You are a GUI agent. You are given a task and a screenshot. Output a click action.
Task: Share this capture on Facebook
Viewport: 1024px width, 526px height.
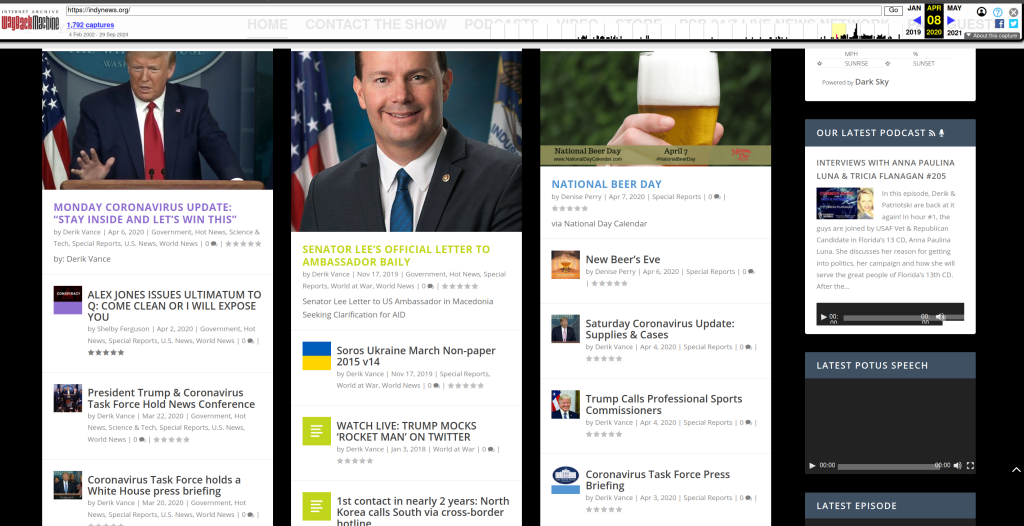999,24
